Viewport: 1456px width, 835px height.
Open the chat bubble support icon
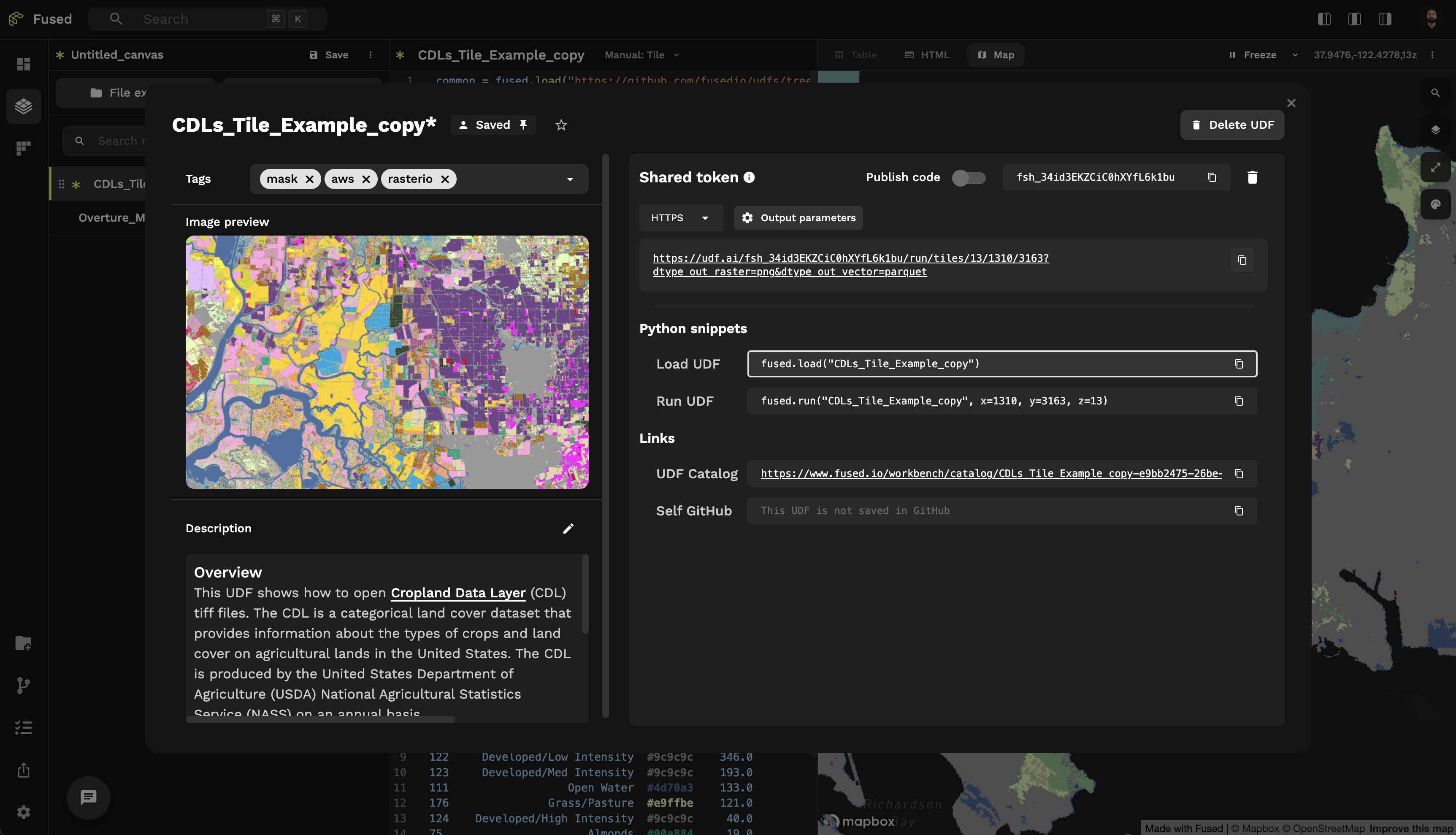88,797
